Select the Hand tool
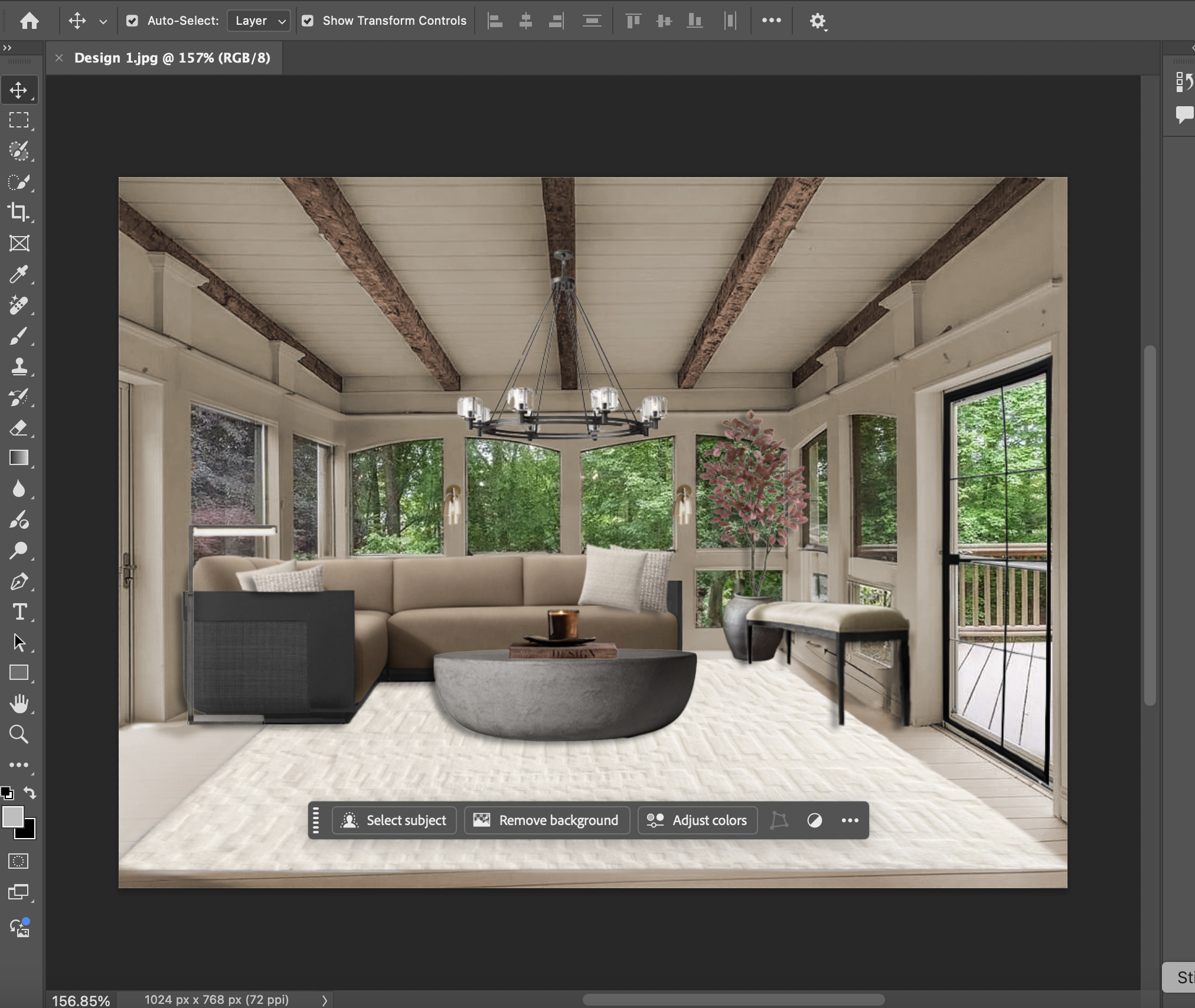Screen dimensions: 1195x1008 [x=19, y=703]
